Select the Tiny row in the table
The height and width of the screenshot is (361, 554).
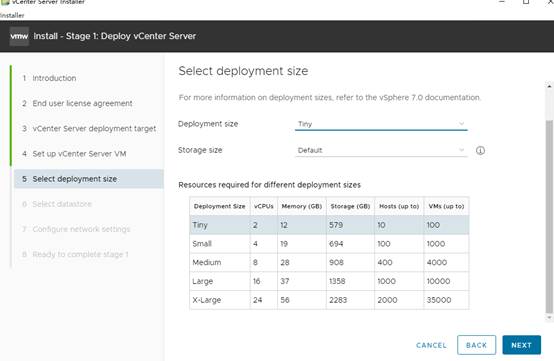tap(329, 225)
